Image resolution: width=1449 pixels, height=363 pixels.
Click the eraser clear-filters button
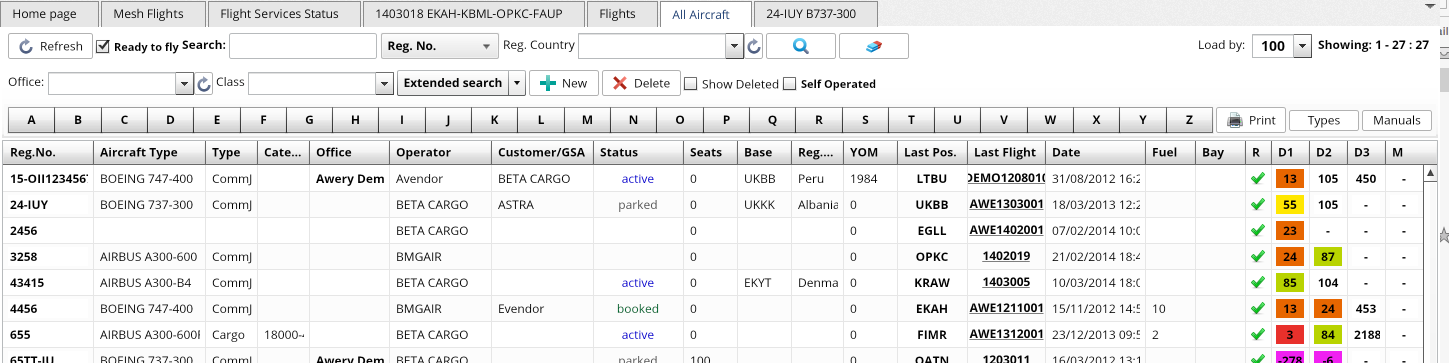tap(873, 46)
